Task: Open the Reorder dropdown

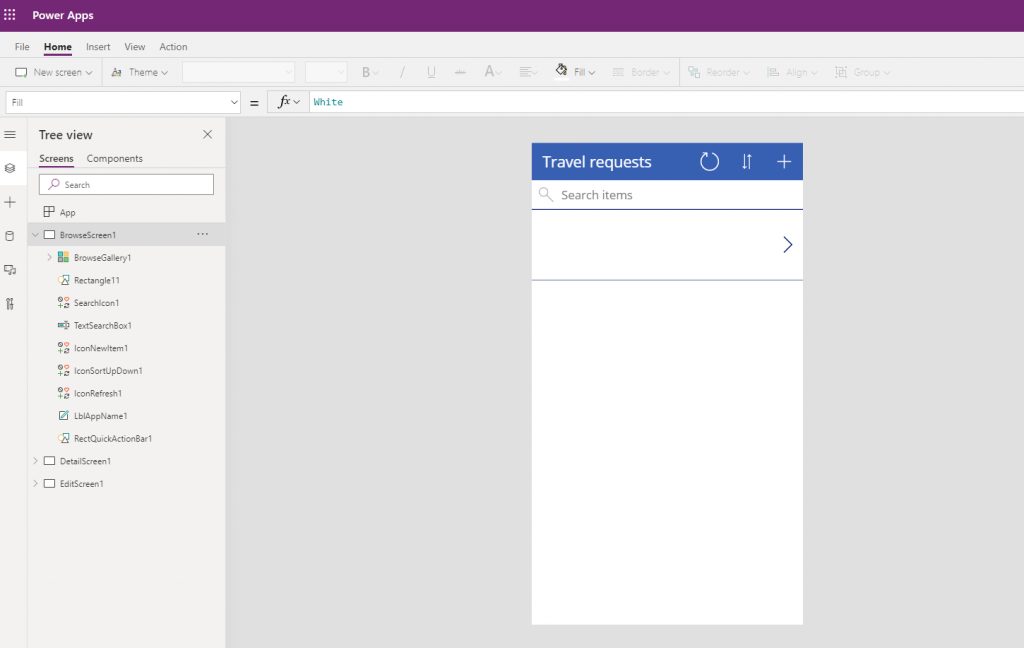Action: [x=718, y=73]
